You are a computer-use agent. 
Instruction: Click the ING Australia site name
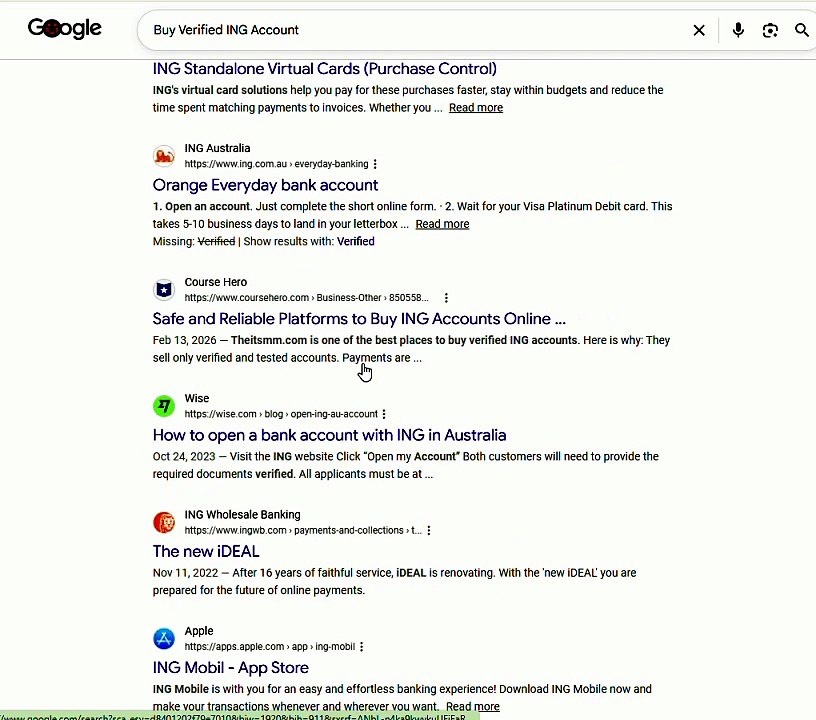tap(217, 148)
